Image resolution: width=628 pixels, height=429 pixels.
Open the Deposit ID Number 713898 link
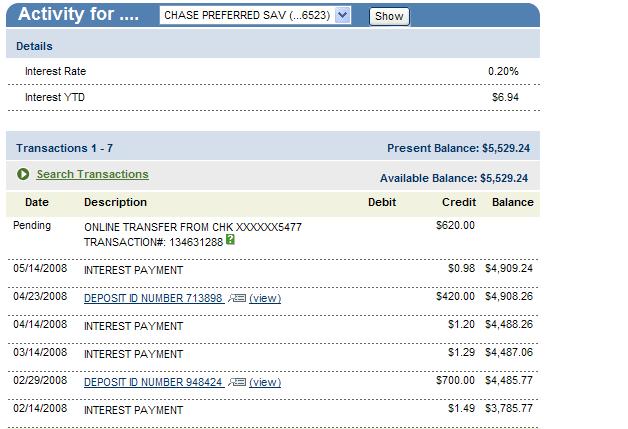[x=153, y=298]
